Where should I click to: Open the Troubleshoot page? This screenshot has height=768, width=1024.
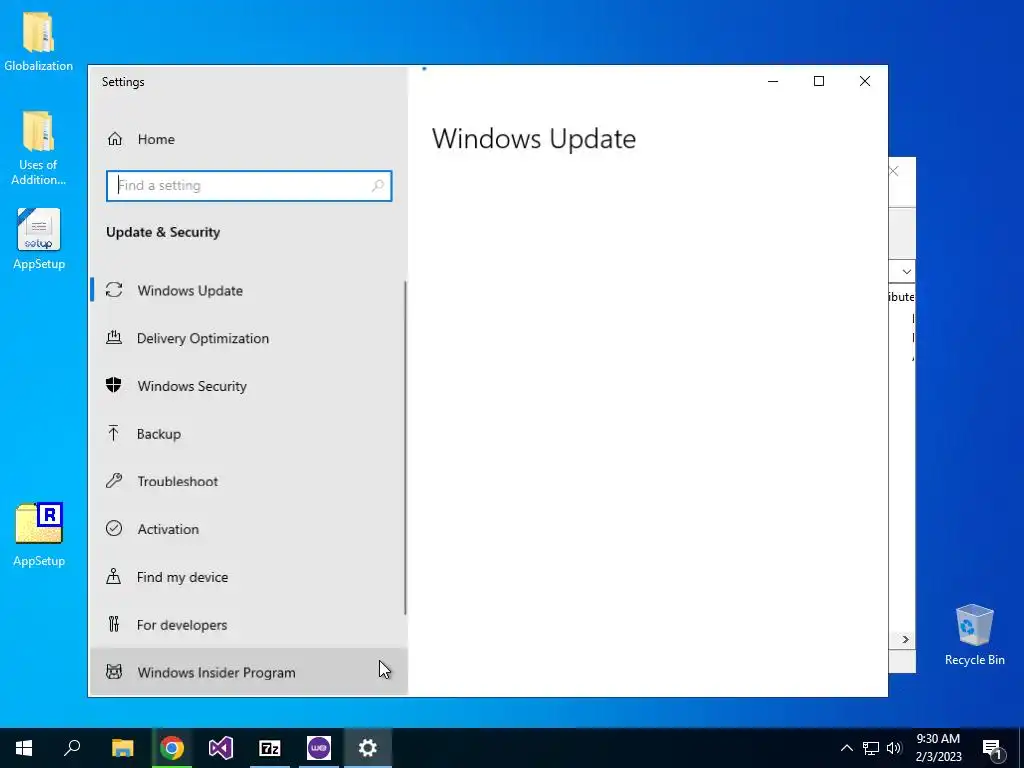point(248,481)
